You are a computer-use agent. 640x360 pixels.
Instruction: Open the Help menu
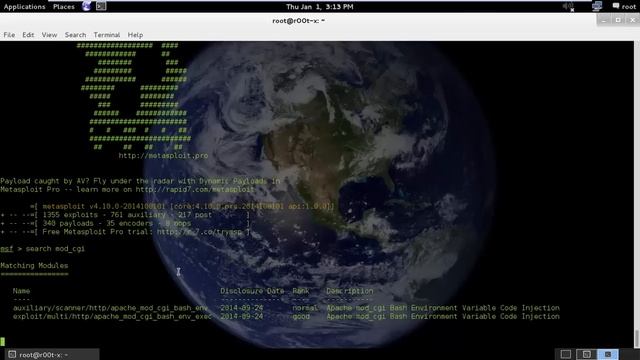pyautogui.click(x=135, y=35)
